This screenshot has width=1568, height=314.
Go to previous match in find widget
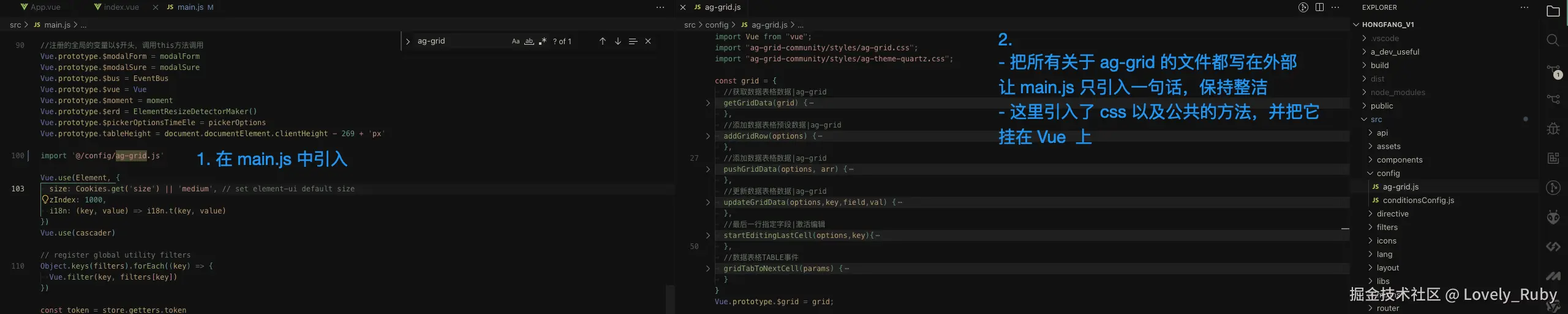[602, 41]
